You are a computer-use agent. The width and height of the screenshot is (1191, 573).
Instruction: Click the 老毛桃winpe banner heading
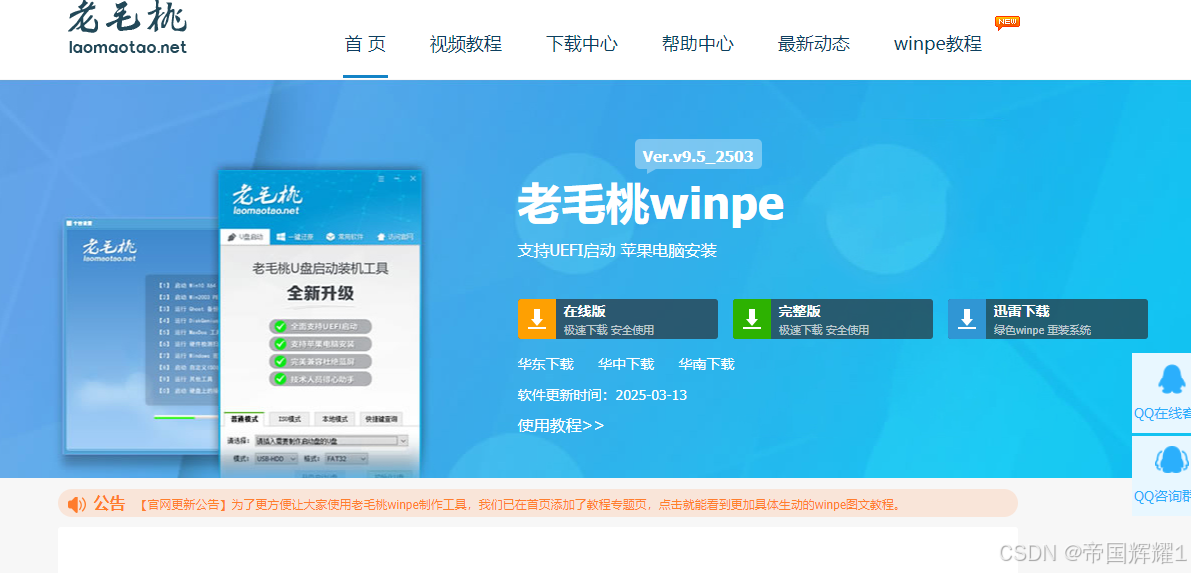click(x=651, y=204)
